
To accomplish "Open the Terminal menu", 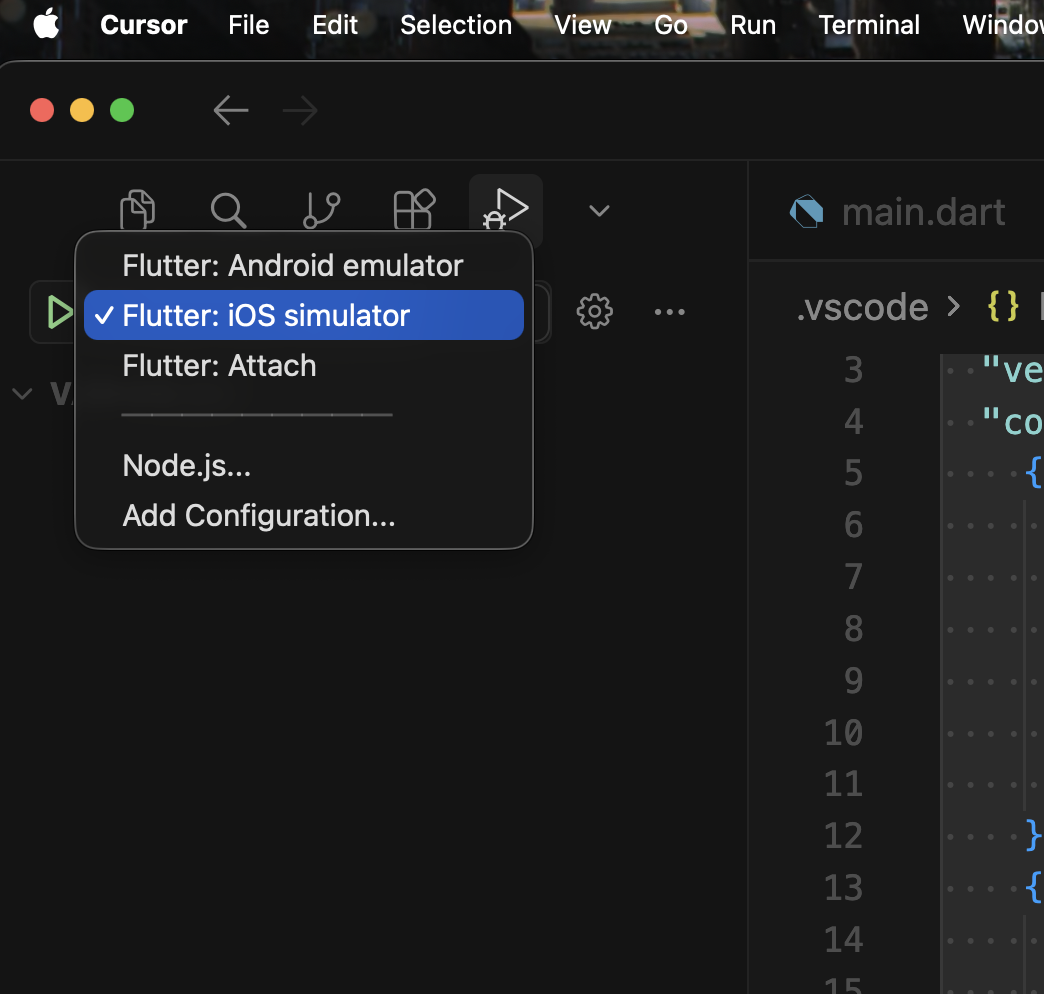I will tap(869, 25).
